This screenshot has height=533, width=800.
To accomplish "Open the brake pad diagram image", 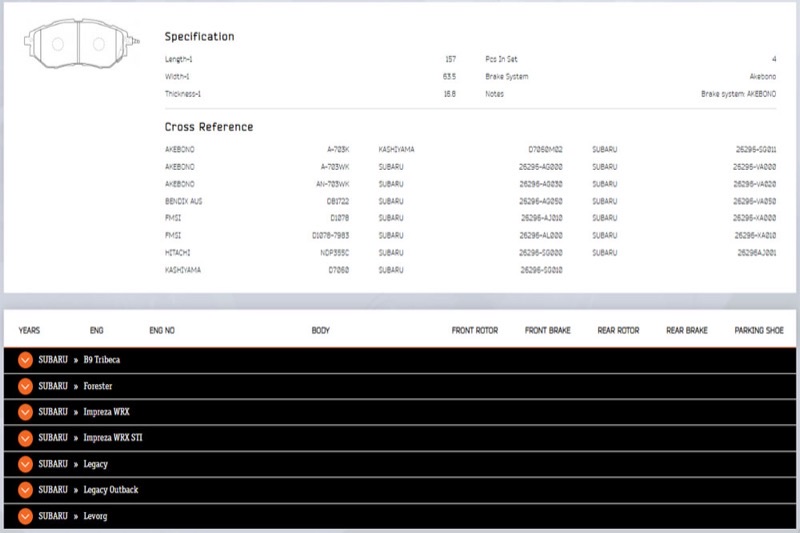I will tap(82, 43).
